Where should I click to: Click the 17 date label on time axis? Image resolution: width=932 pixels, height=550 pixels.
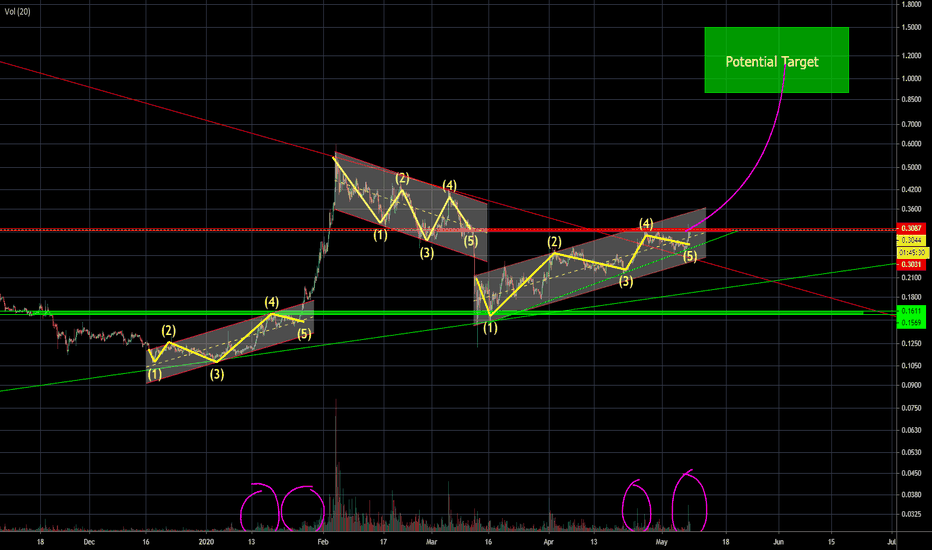coord(383,542)
